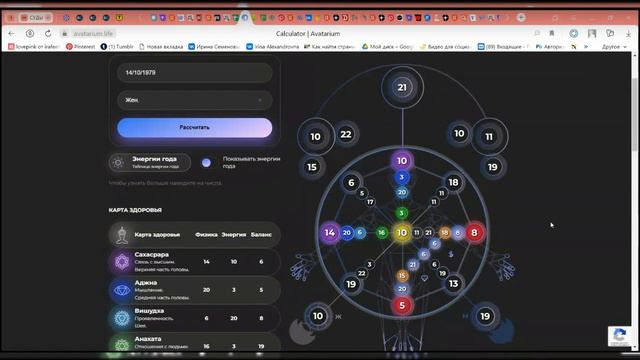Click Аджна Баланс value 5

tap(261, 290)
